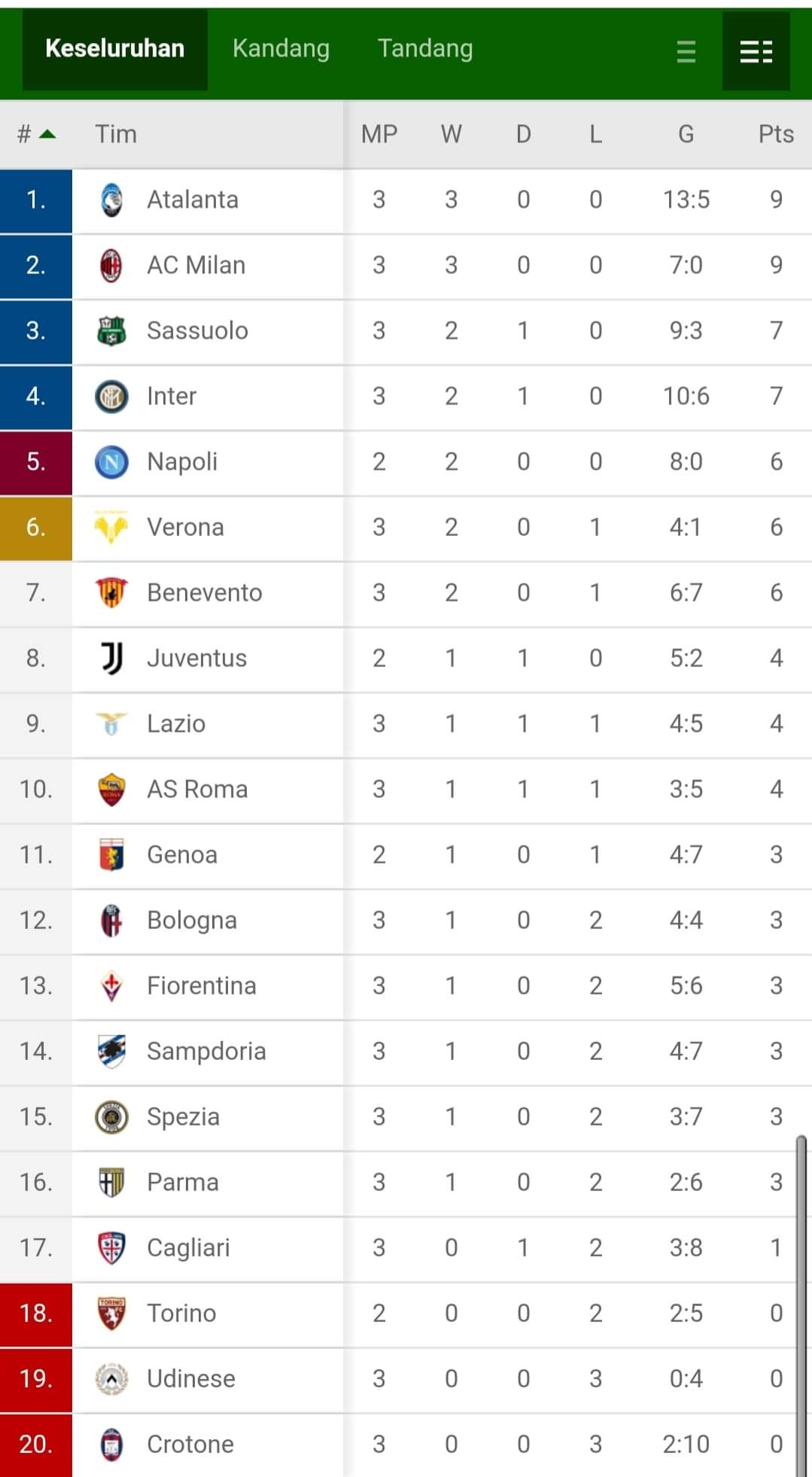This screenshot has height=1477, width=812.
Task: Click the red position 18 marker
Action: tap(36, 1314)
